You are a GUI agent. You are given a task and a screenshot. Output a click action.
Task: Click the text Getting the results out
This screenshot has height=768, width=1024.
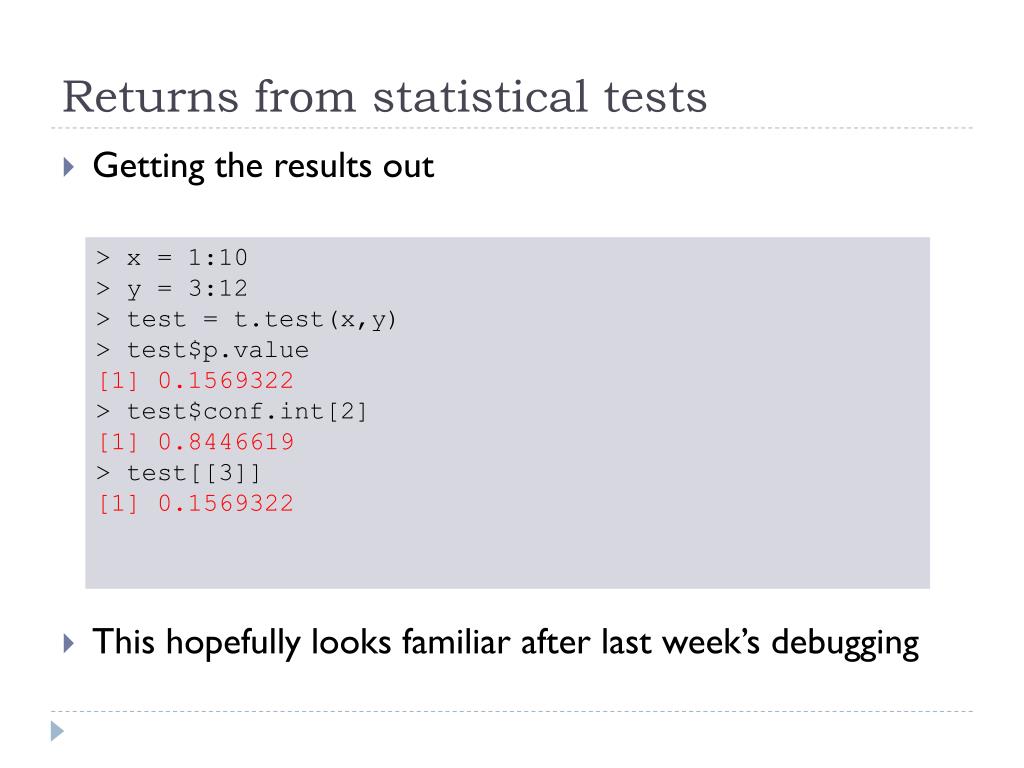[x=263, y=166]
